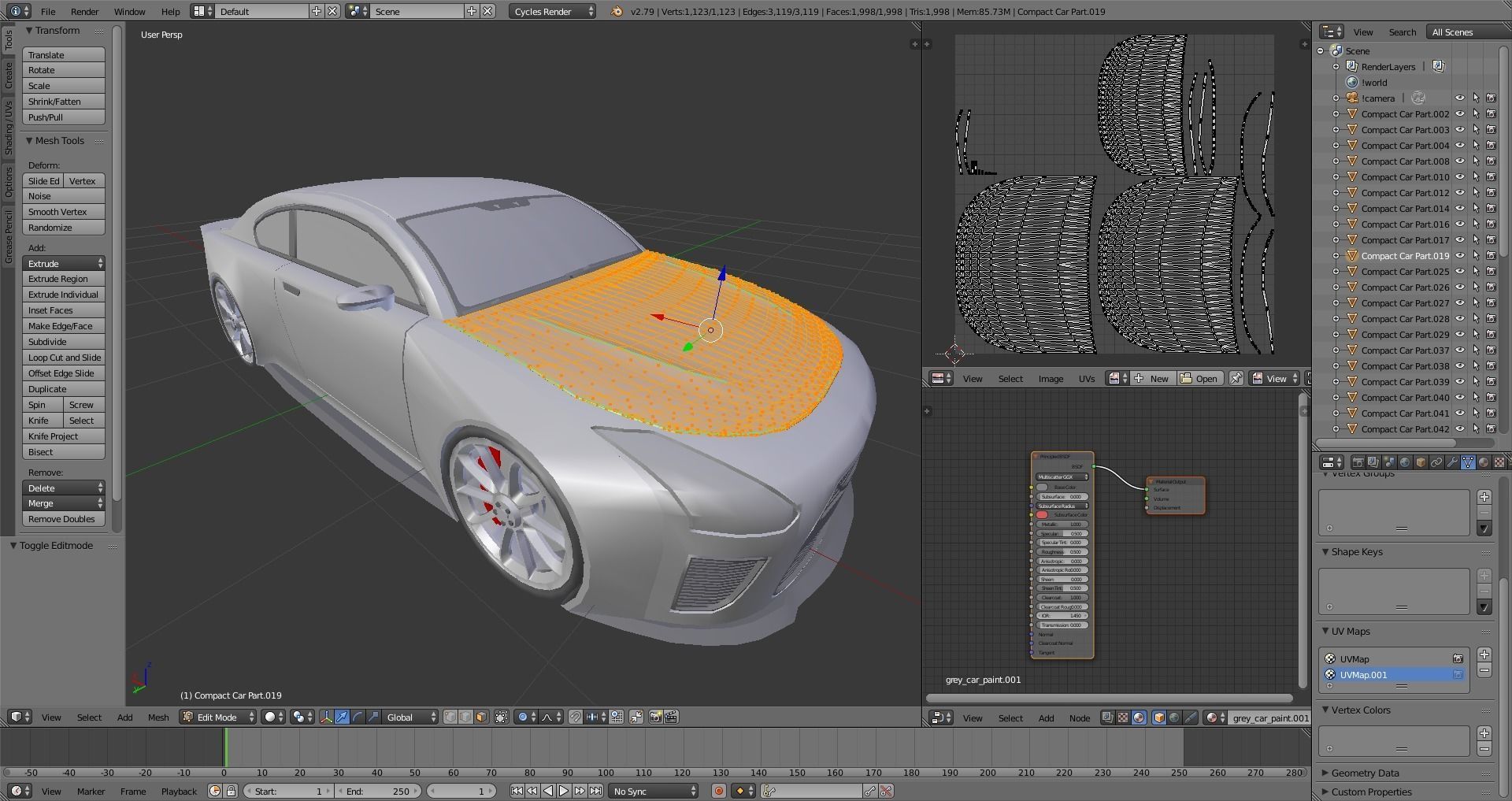Image resolution: width=1512 pixels, height=801 pixels.
Task: Jump to the last frame in timeline
Action: [x=595, y=791]
